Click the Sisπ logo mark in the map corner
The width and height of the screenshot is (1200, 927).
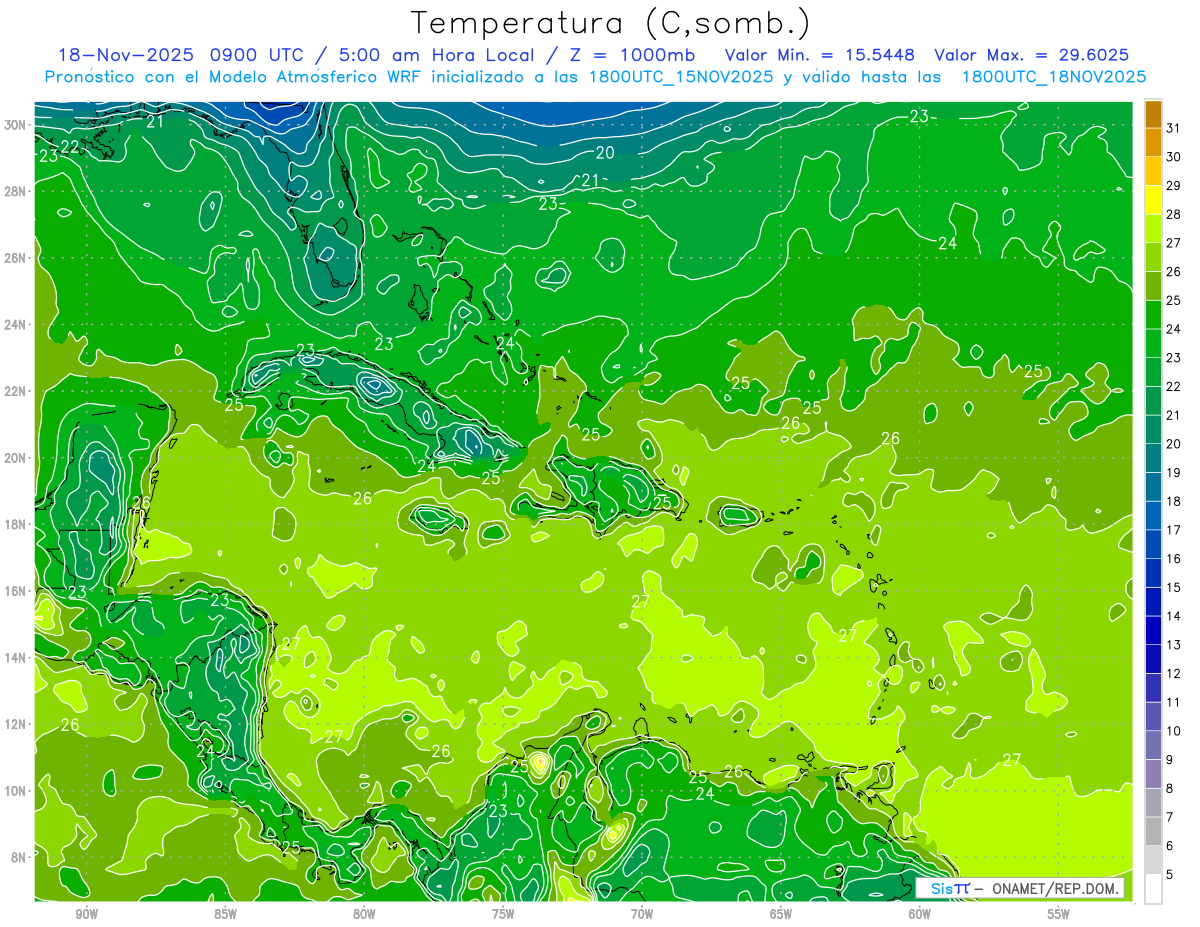pyautogui.click(x=949, y=888)
